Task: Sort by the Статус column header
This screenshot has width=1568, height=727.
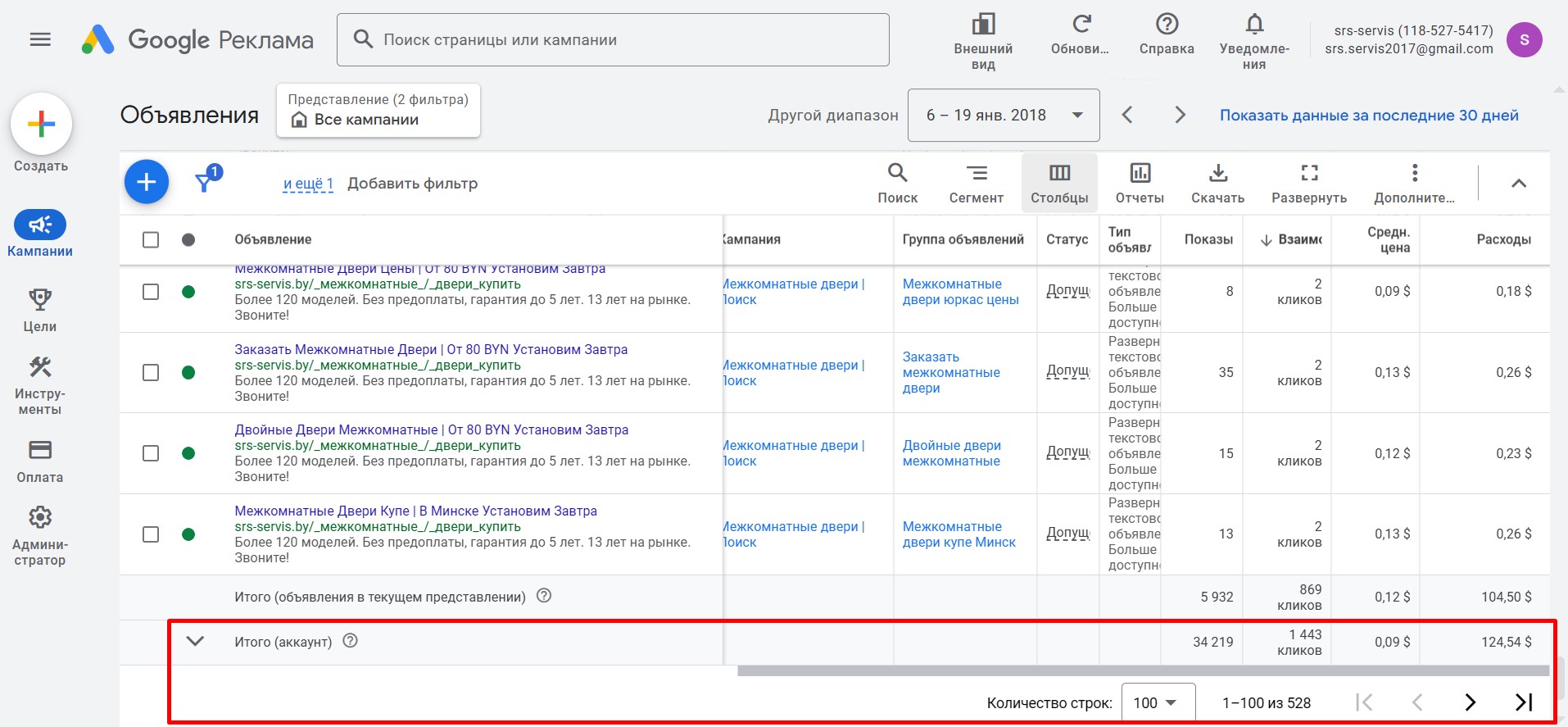Action: pyautogui.click(x=1067, y=239)
